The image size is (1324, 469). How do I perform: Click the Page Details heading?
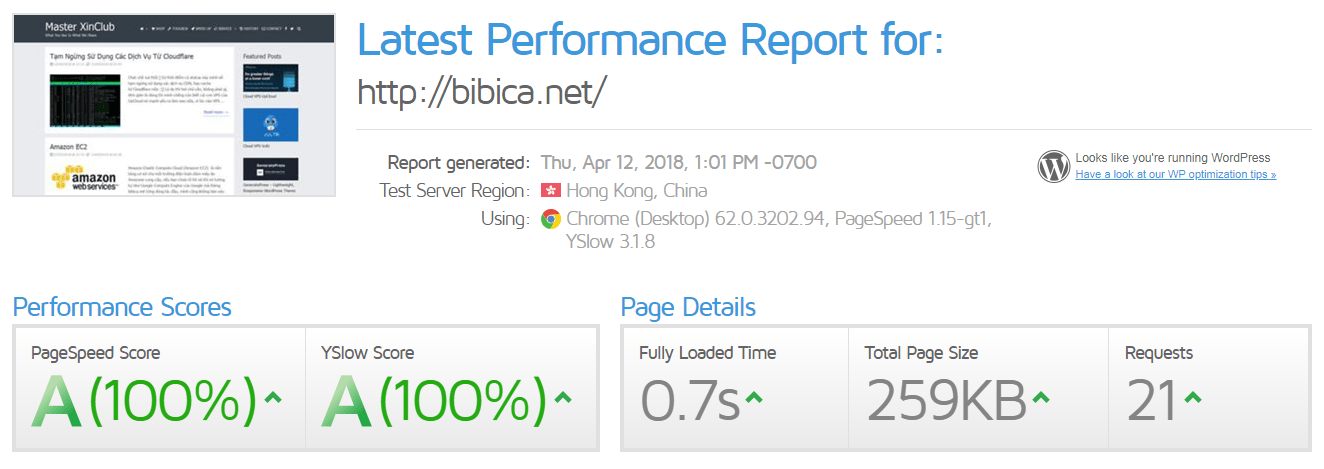pos(688,306)
